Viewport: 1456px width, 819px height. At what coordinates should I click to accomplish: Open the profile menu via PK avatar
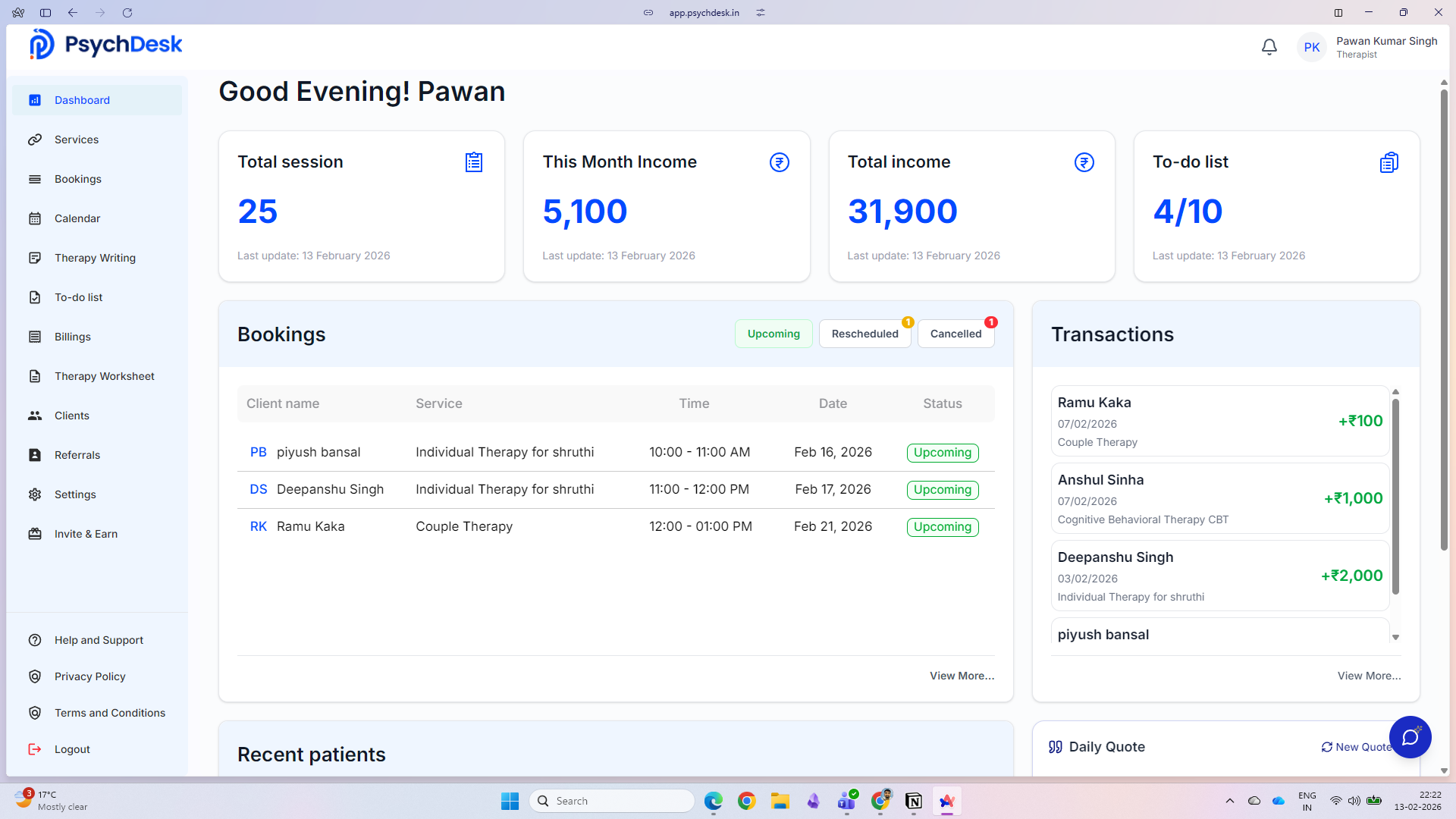1312,46
